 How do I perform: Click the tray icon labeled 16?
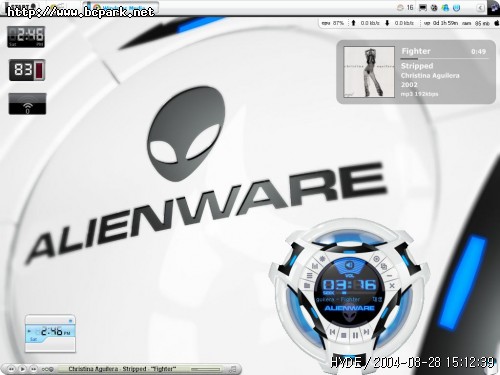404,8
